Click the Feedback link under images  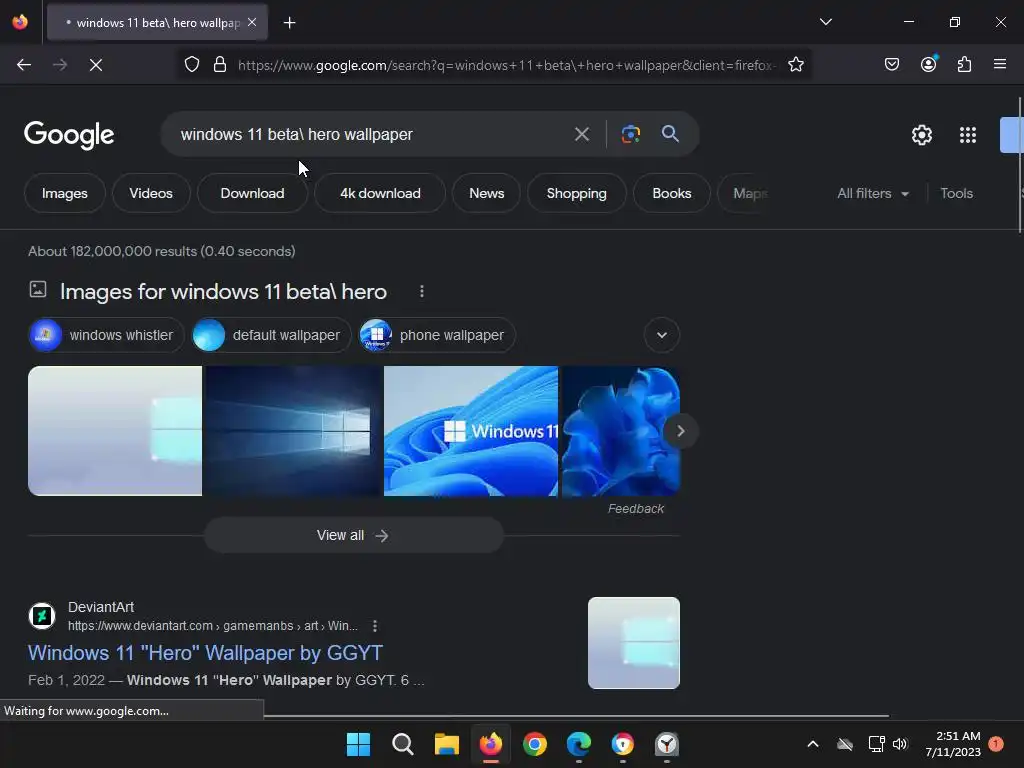point(635,509)
